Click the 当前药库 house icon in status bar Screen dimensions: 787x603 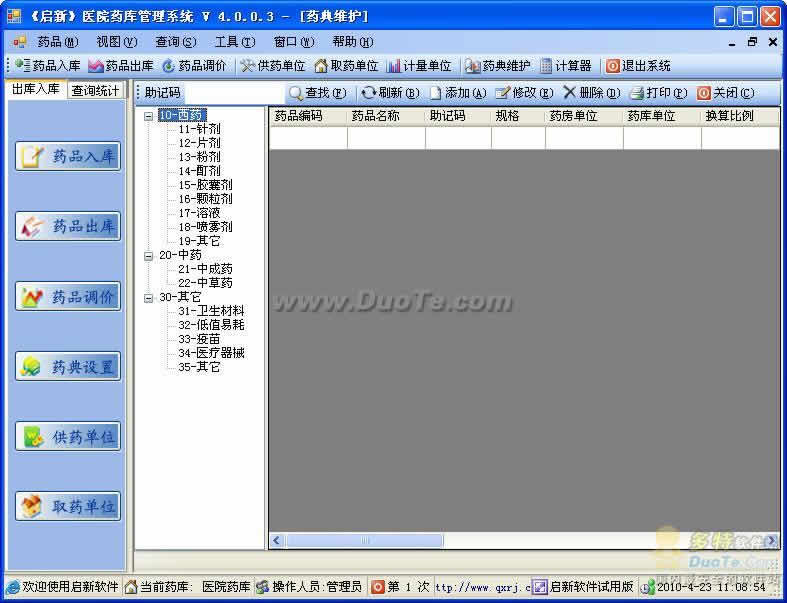130,586
